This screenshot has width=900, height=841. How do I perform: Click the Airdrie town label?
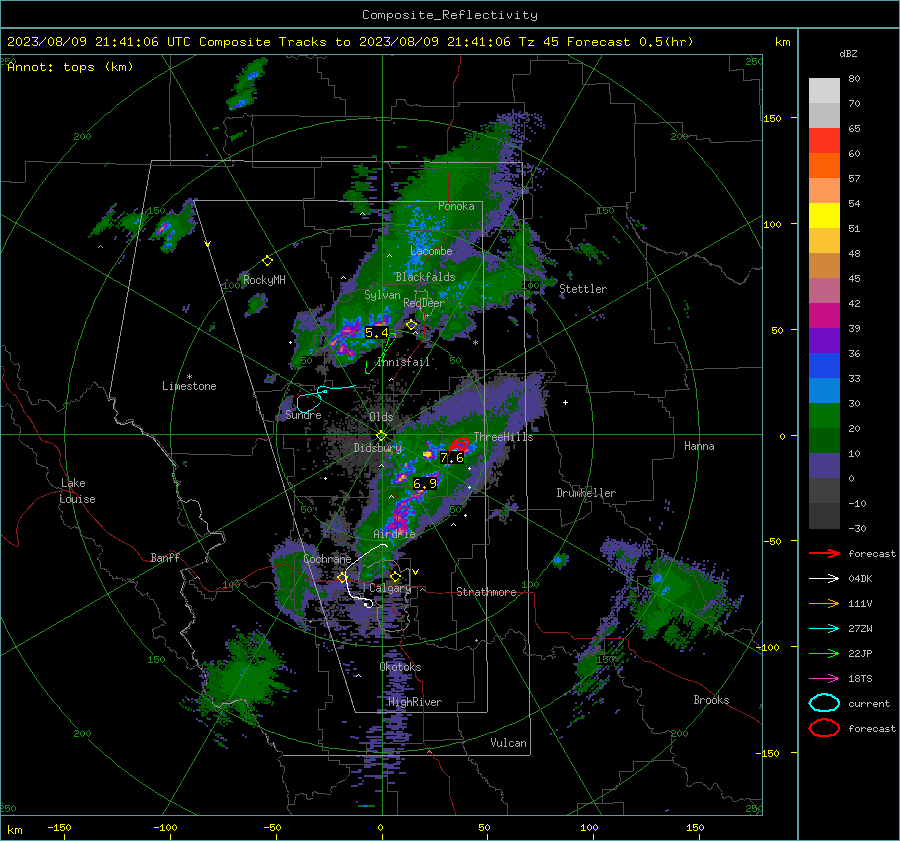pyautogui.click(x=394, y=534)
